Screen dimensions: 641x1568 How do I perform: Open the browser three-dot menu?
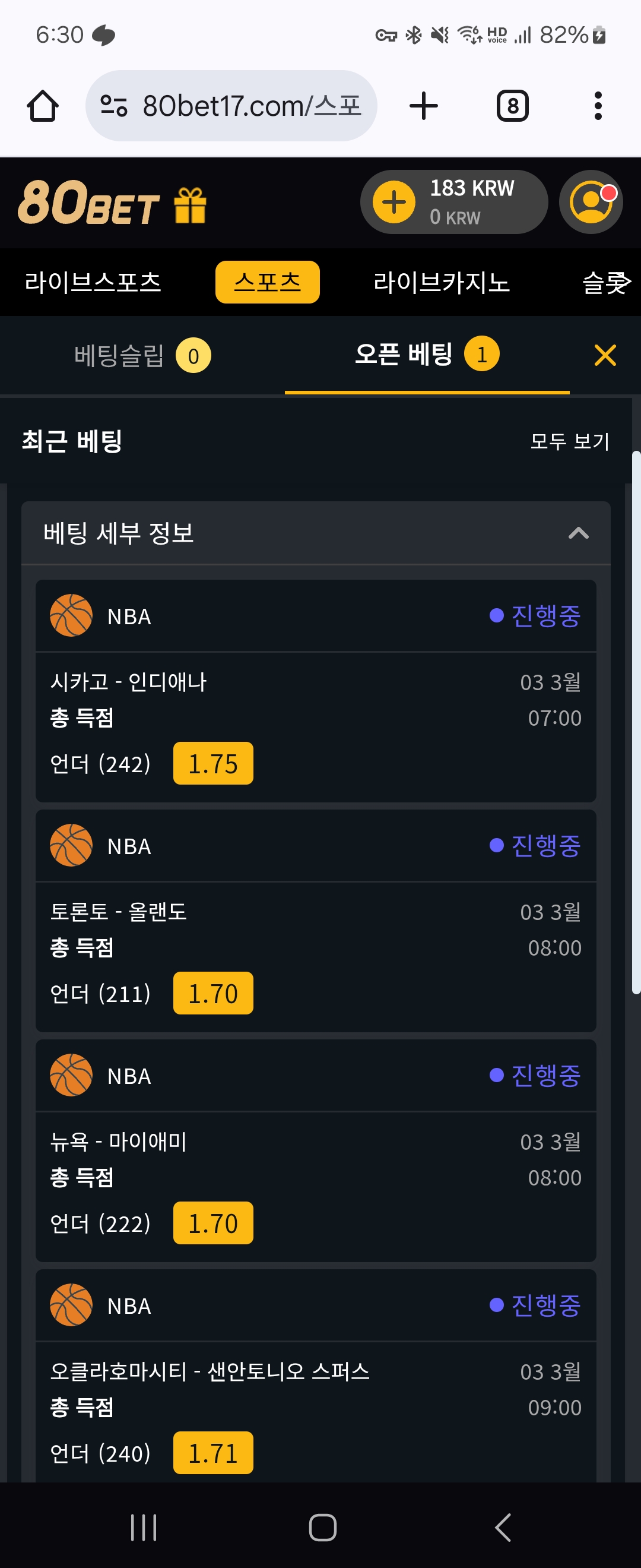click(x=598, y=106)
